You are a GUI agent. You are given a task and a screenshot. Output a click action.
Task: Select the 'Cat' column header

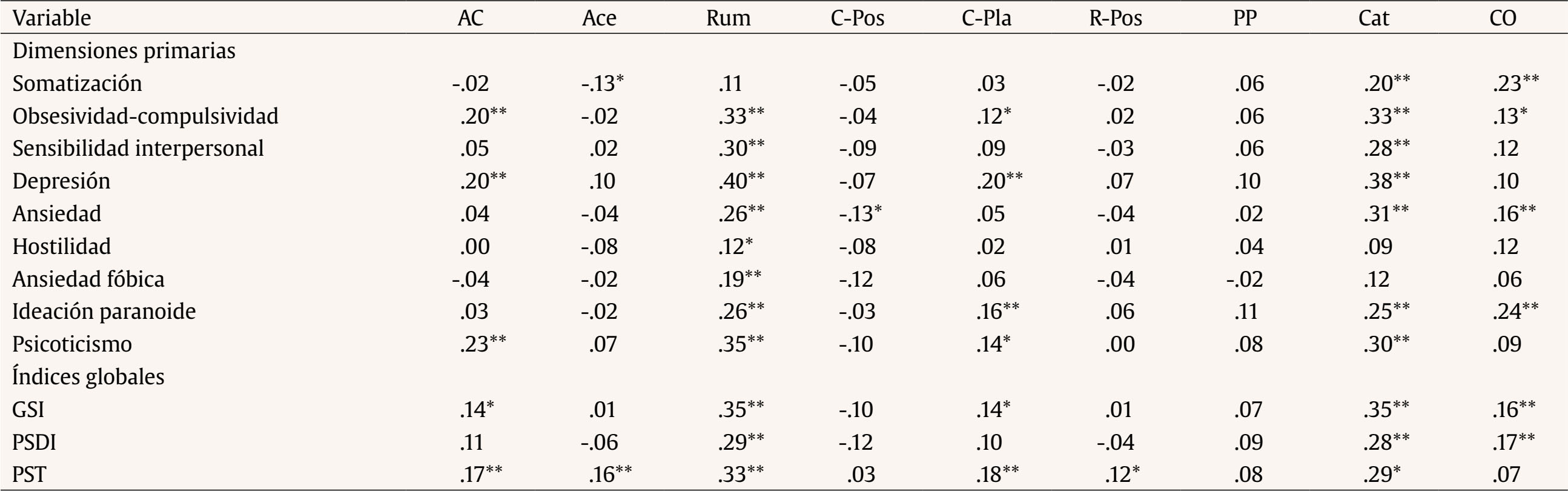click(x=1373, y=18)
